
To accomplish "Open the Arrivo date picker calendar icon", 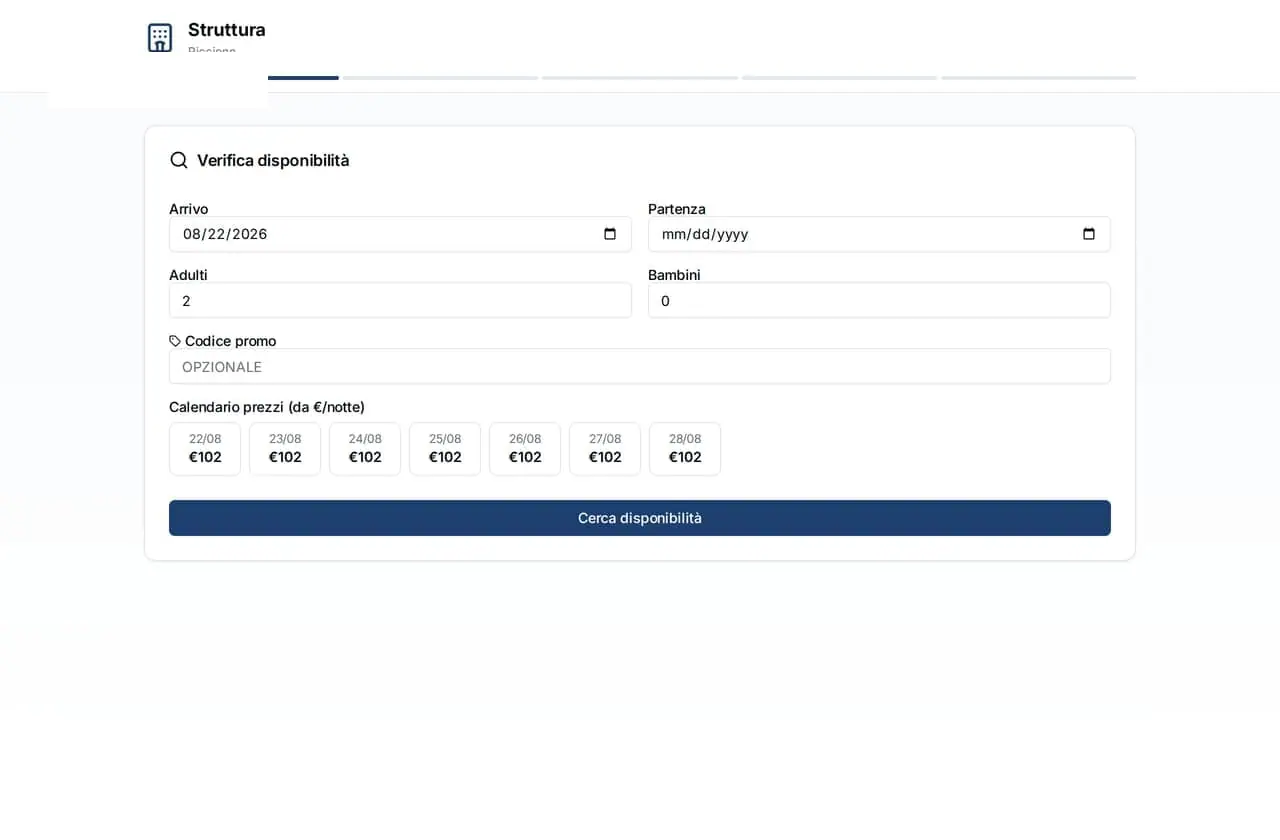I will coord(610,234).
